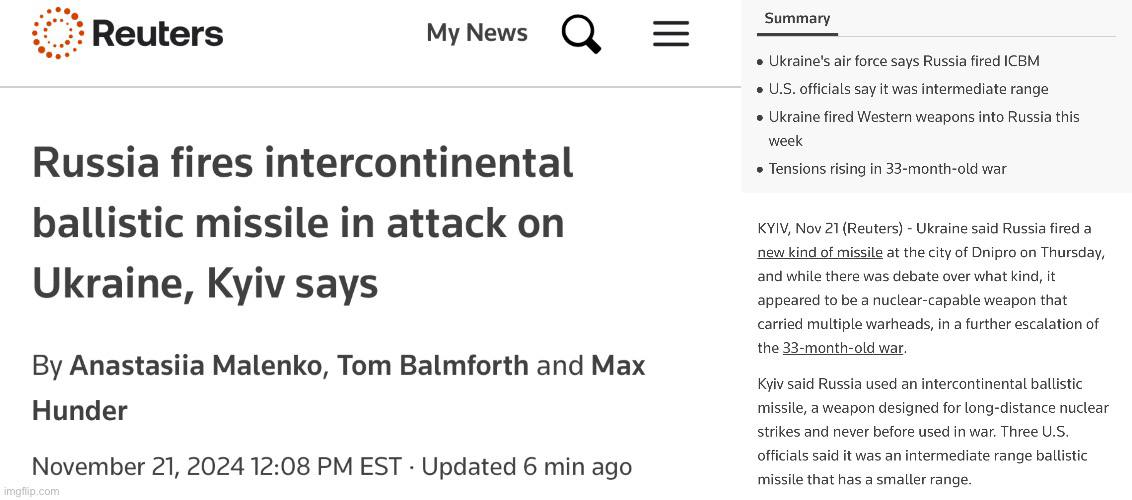Click summary bullet about U.S. officials
Image resolution: width=1132 pixels, height=500 pixels.
[908, 89]
